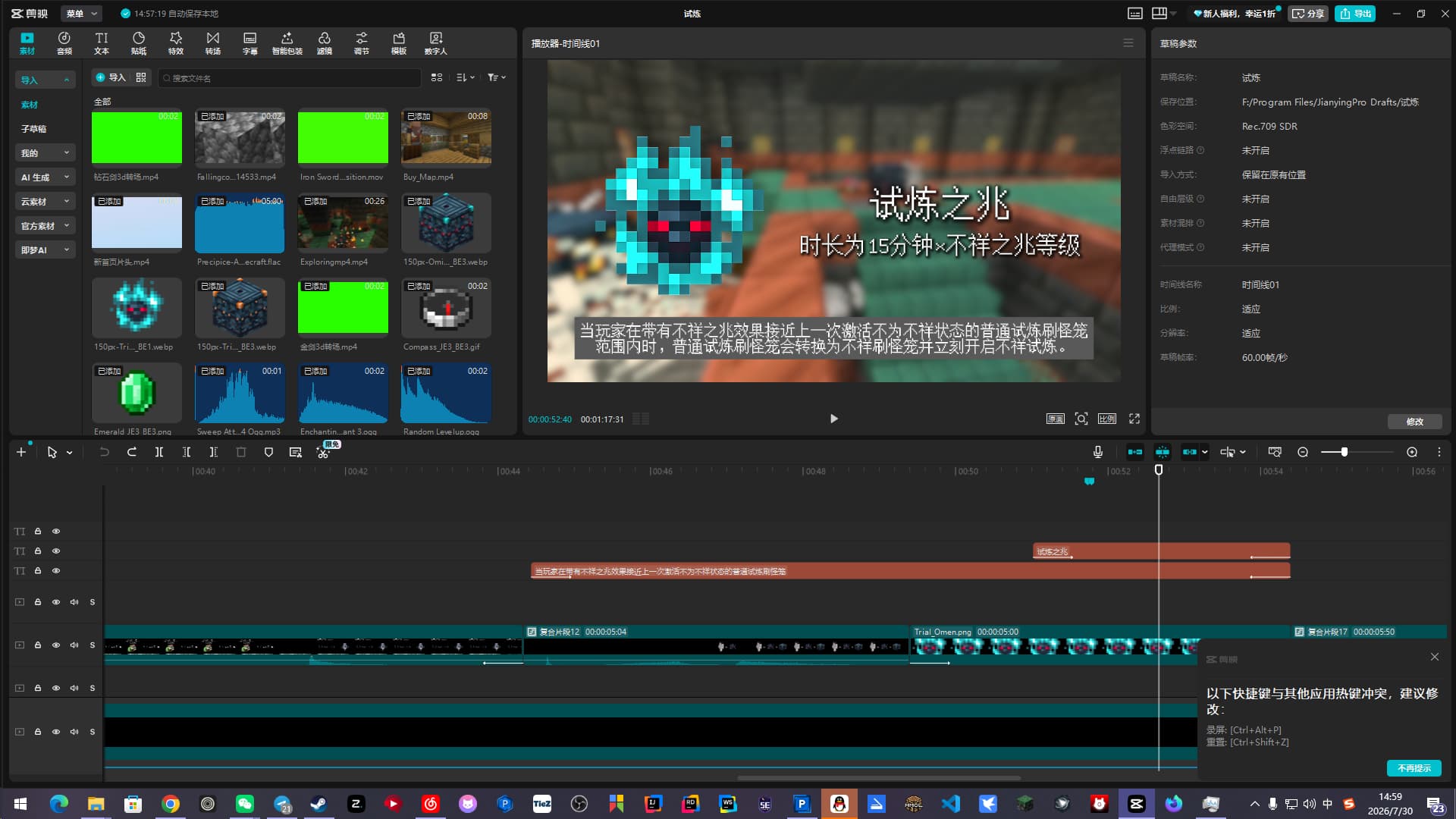The width and height of the screenshot is (1456, 819).
Task: Expand the 即梦AI sidebar section
Action: click(45, 250)
